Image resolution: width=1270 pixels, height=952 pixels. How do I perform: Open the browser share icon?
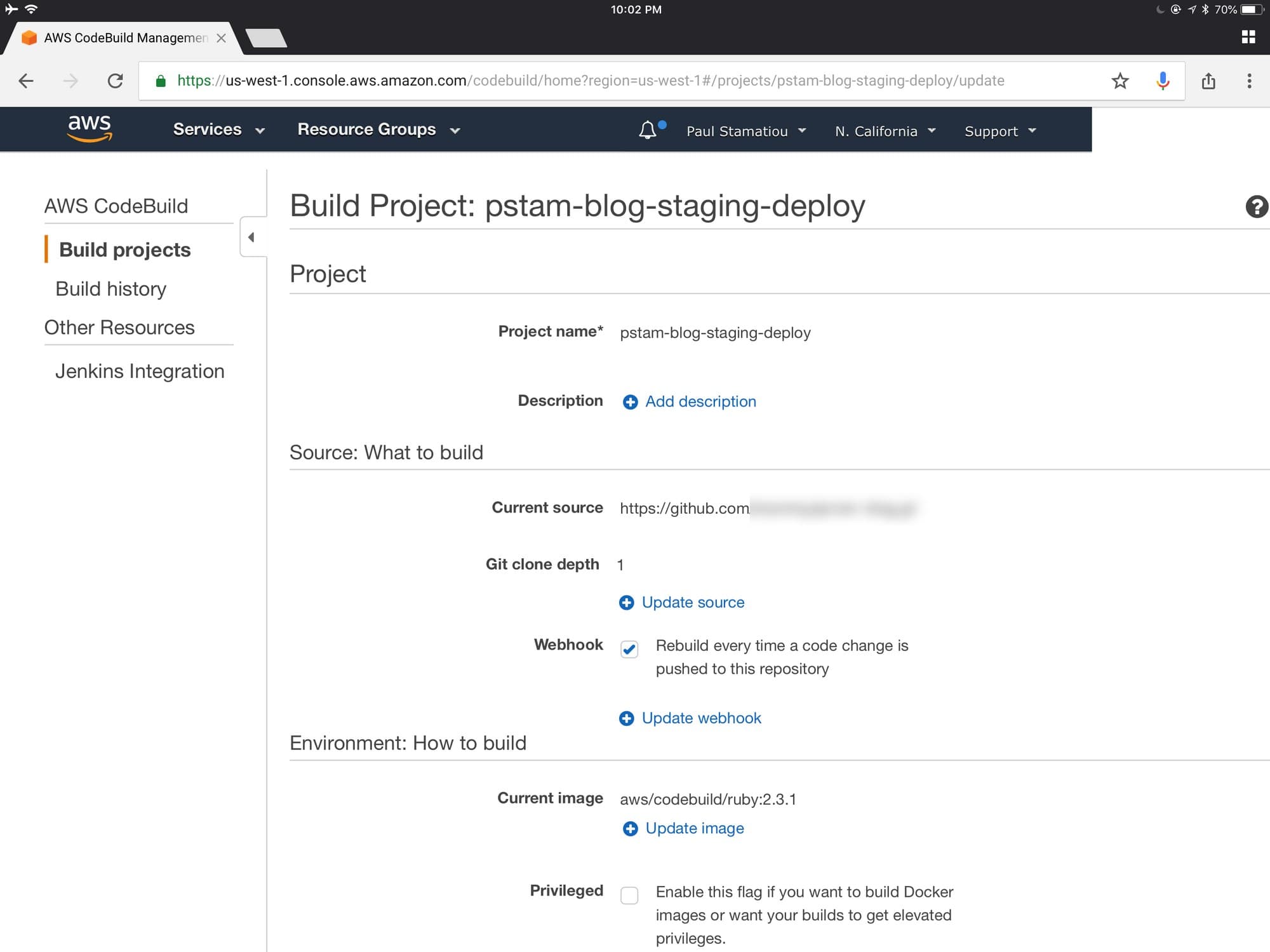tap(1208, 81)
